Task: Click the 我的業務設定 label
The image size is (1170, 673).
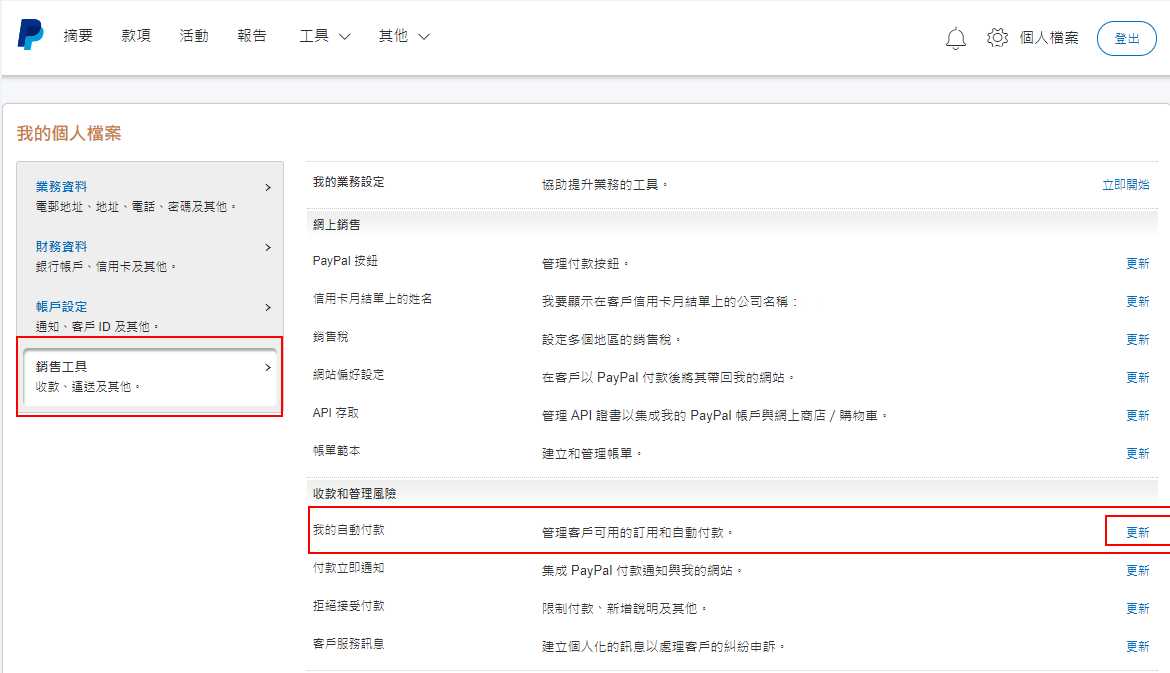Action: point(348,181)
